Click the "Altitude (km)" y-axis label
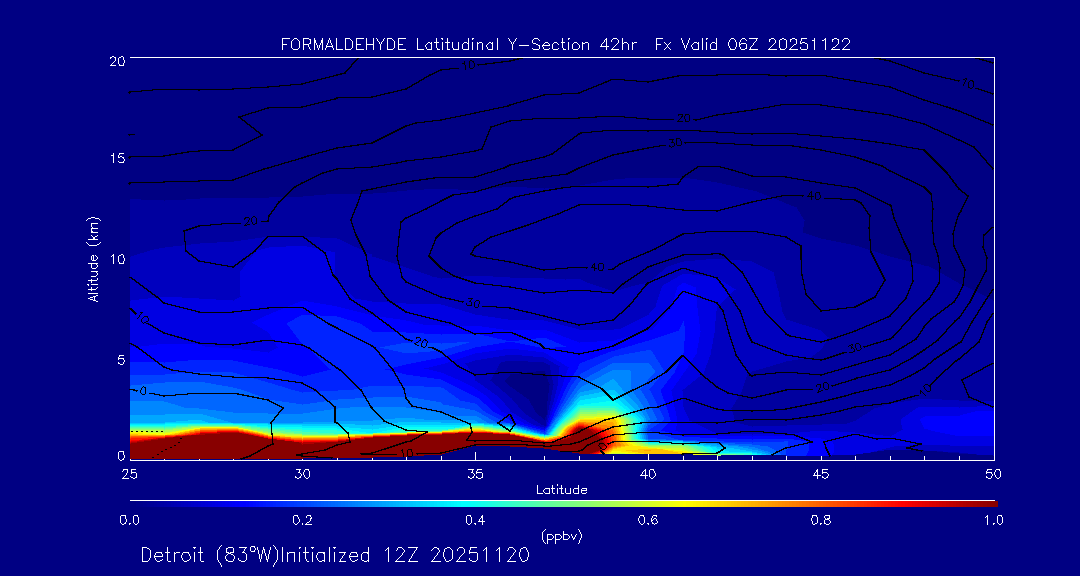Image resolution: width=1080 pixels, height=576 pixels. (93, 259)
